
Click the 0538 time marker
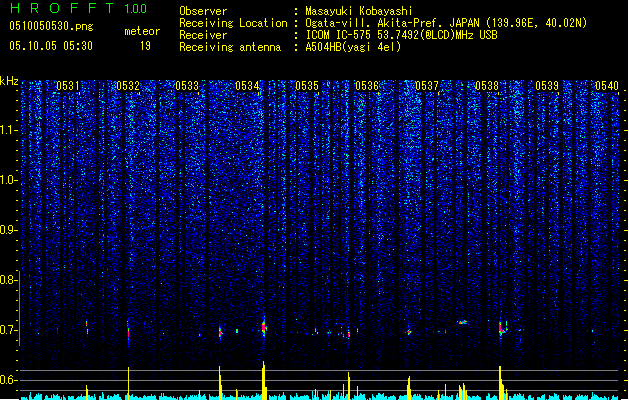487,86
